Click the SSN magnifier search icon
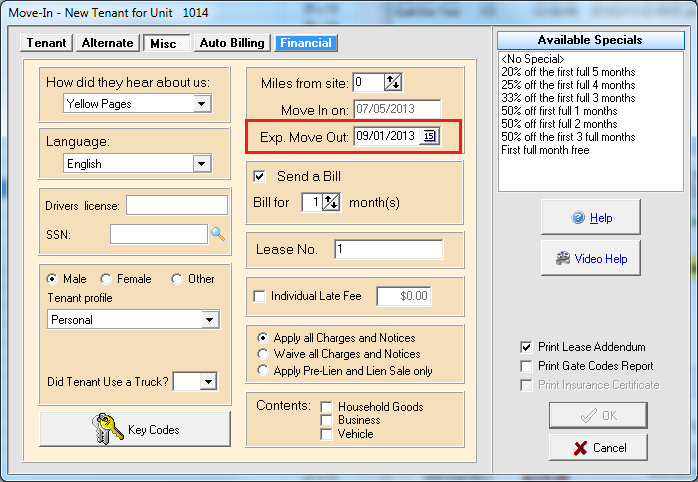The width and height of the screenshot is (698, 482). click(218, 234)
